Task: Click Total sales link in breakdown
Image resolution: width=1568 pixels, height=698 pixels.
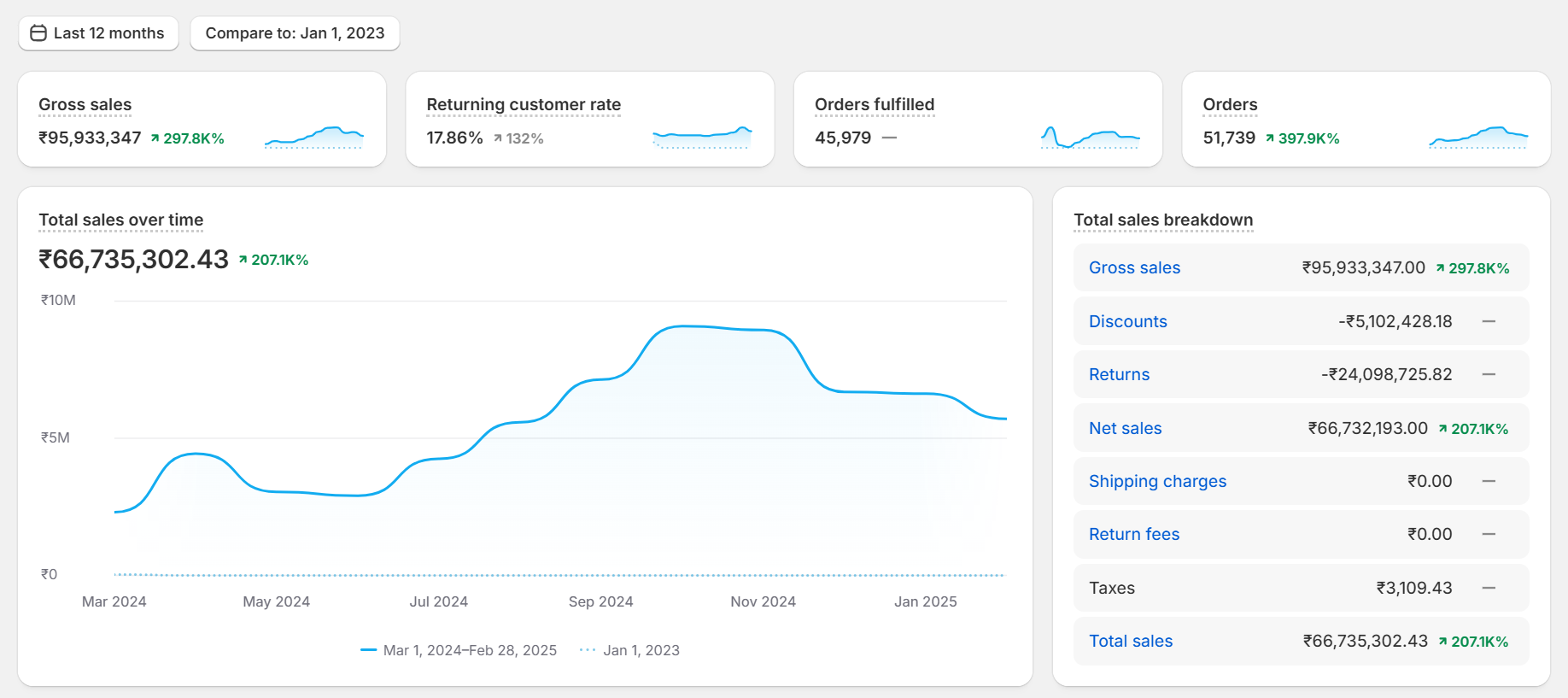Action: pos(1131,641)
